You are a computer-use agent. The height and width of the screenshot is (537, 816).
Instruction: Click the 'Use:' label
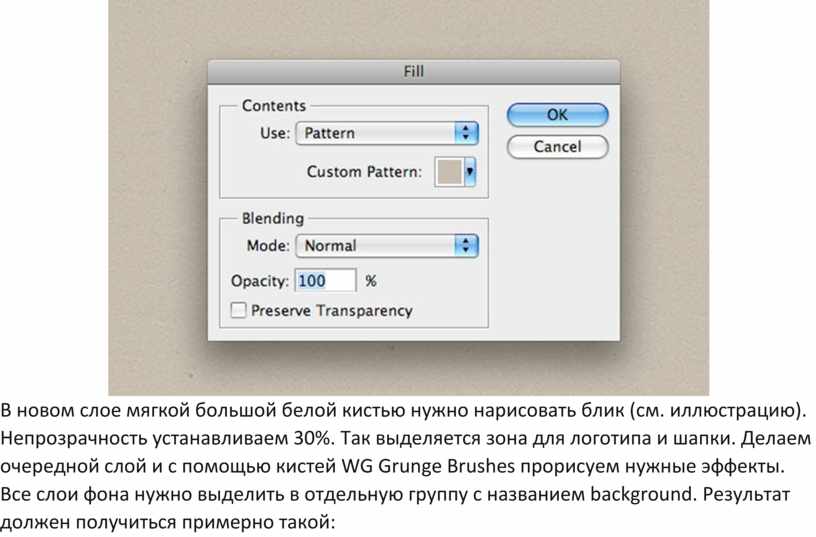(x=275, y=133)
